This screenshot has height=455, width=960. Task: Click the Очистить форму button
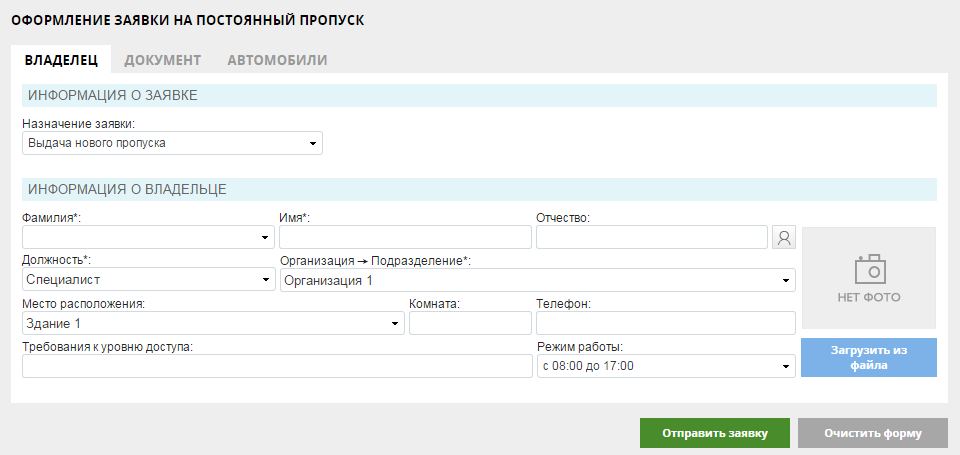click(x=872, y=433)
